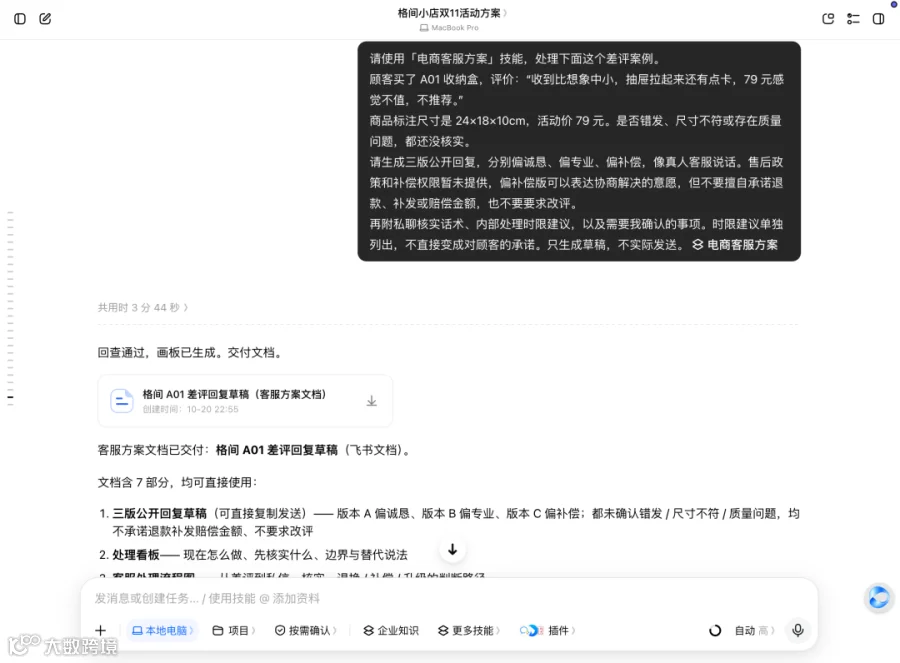The height and width of the screenshot is (663, 900).
Task: Click the bold 格间 A01 差评回复草稿 text
Action: click(277, 450)
